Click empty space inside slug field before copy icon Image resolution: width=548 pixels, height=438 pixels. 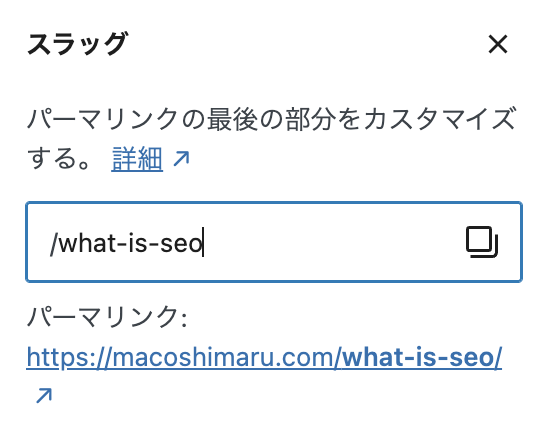coord(332,242)
